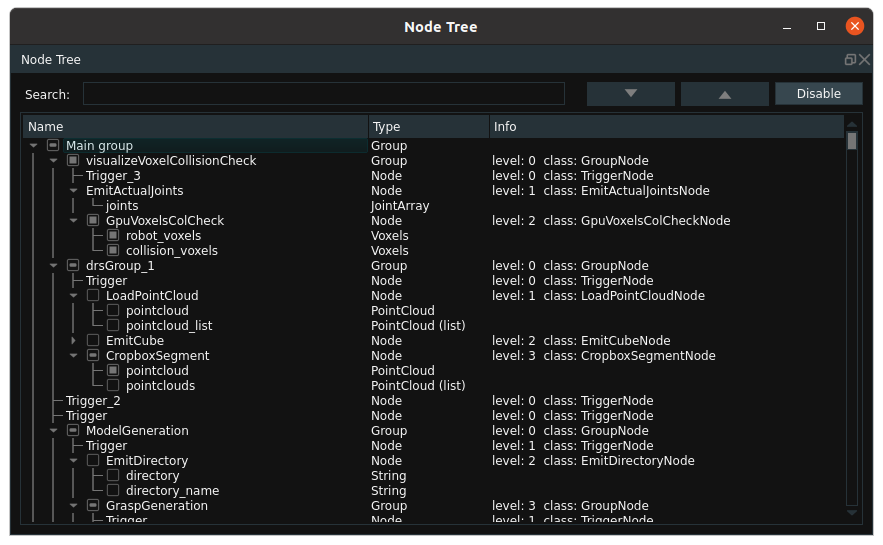The height and width of the screenshot is (545, 883).
Task: Select the EmitActualJoints row label
Action: (x=135, y=190)
